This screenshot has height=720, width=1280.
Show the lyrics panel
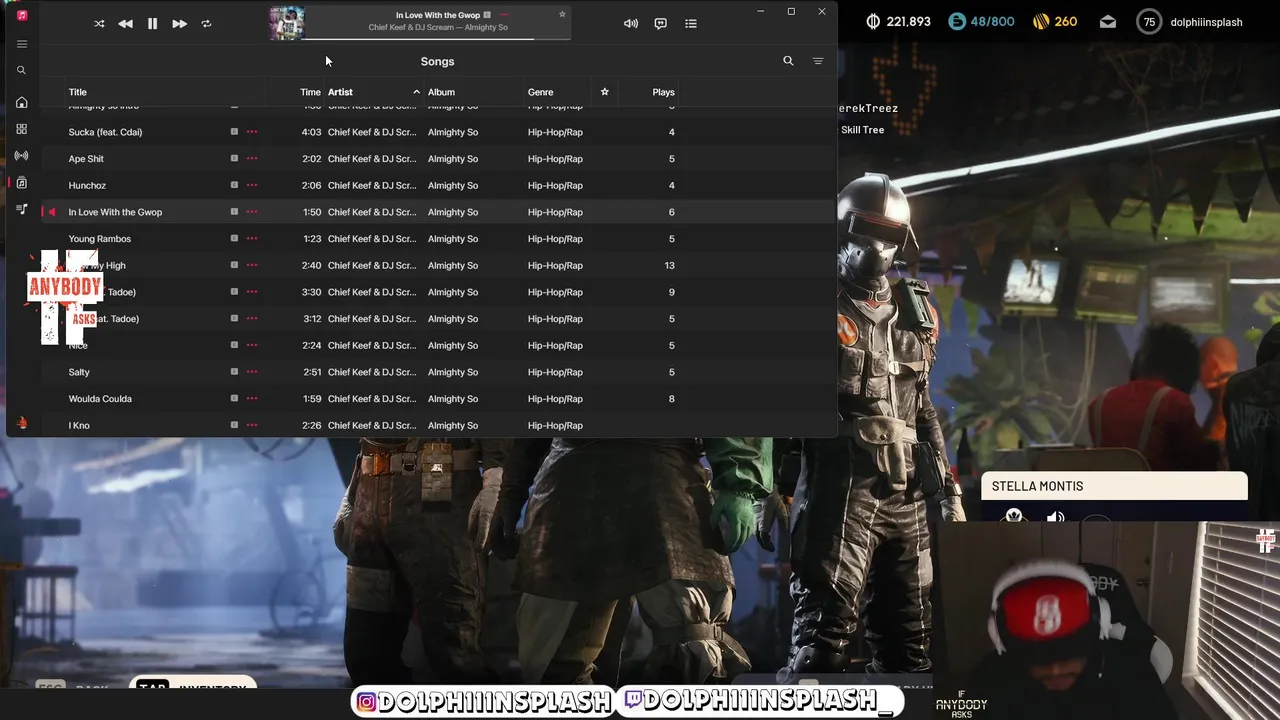660,24
